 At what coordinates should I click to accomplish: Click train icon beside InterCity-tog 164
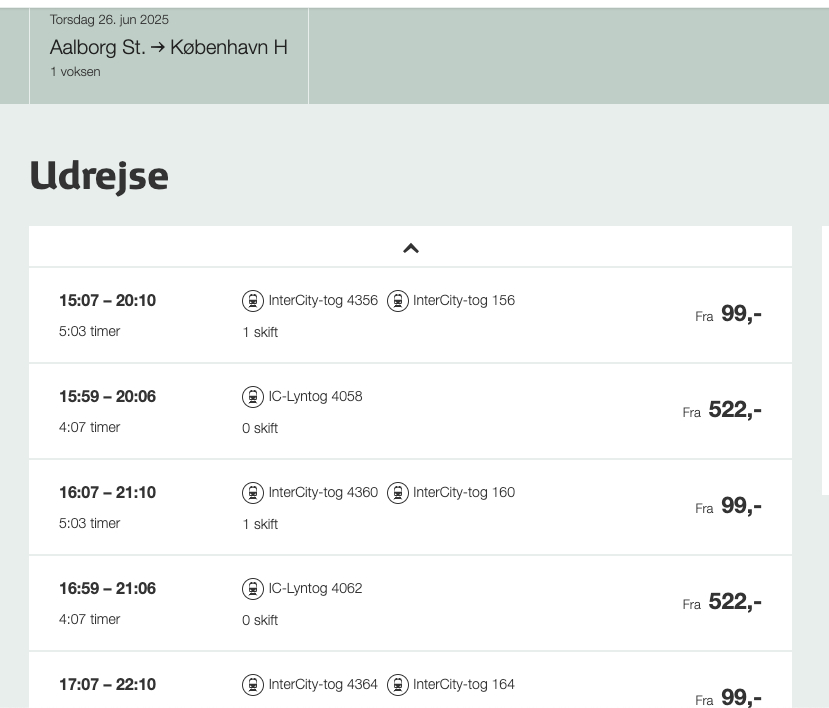point(398,684)
